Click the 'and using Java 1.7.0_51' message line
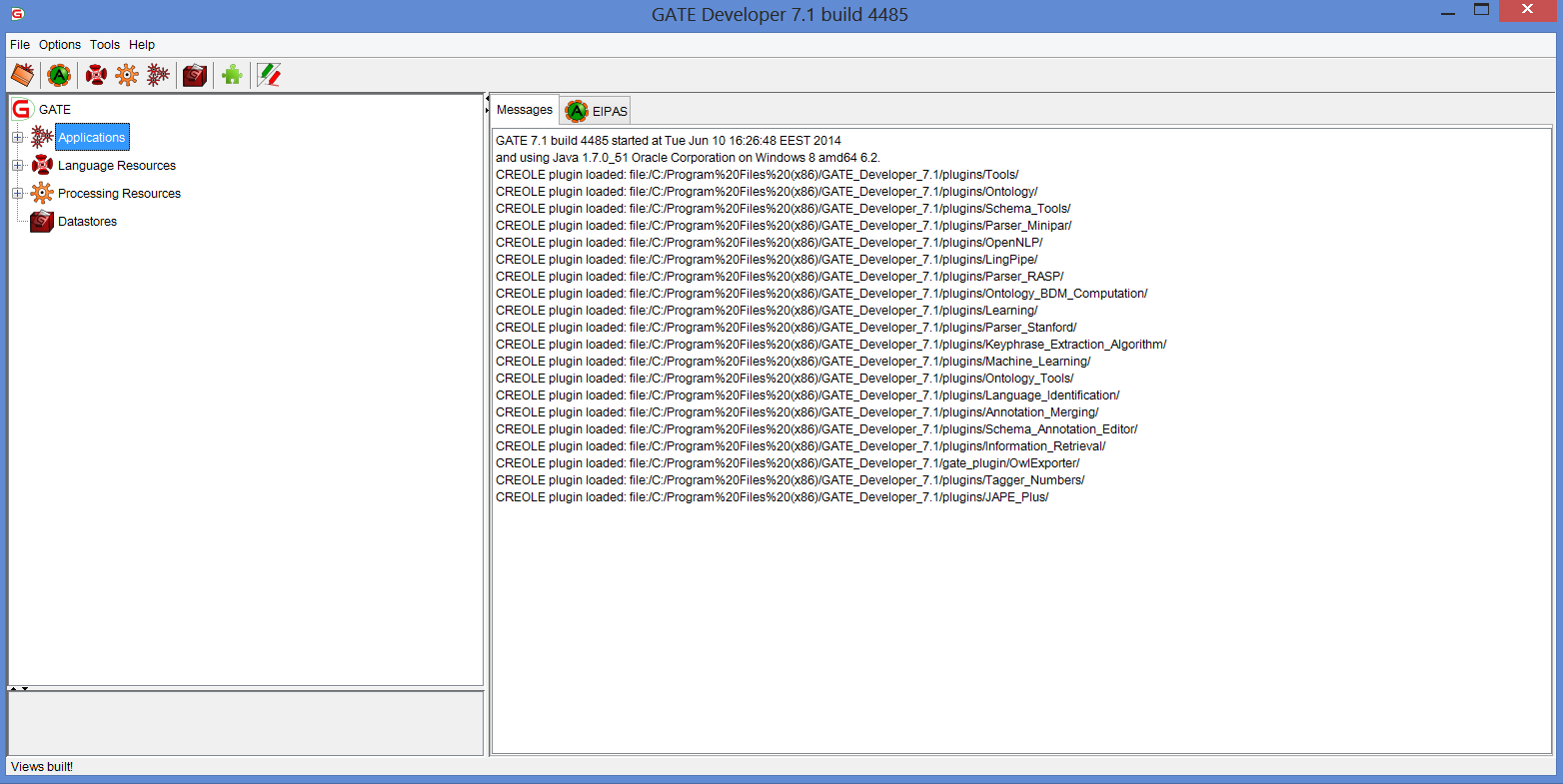The width and height of the screenshot is (1563, 784). [x=688, y=158]
